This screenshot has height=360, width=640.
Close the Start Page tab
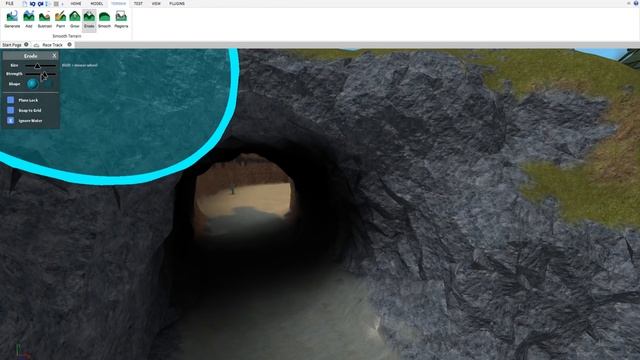[x=27, y=44]
